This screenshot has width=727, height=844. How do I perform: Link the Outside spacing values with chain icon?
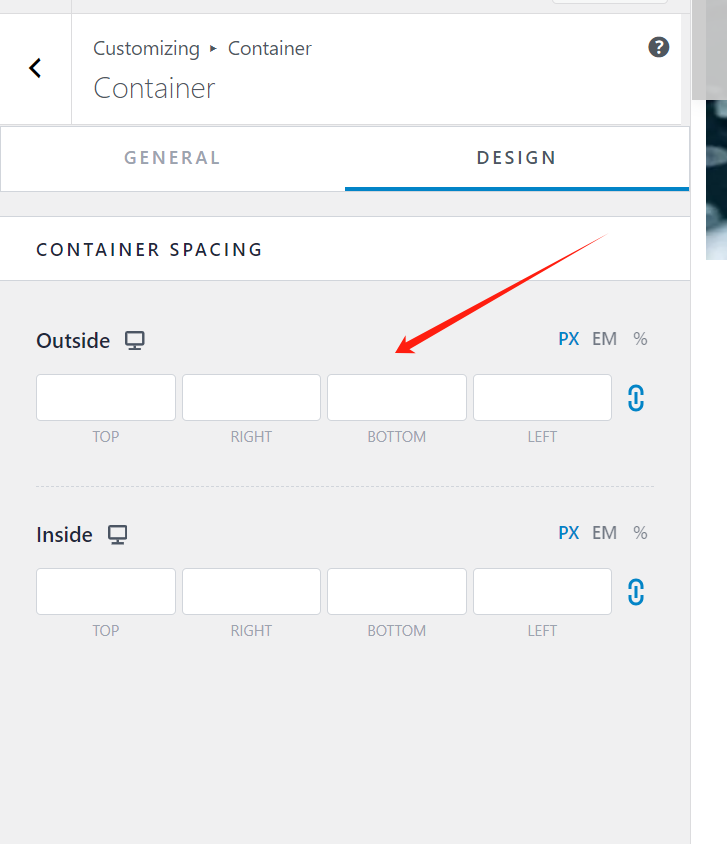click(637, 397)
